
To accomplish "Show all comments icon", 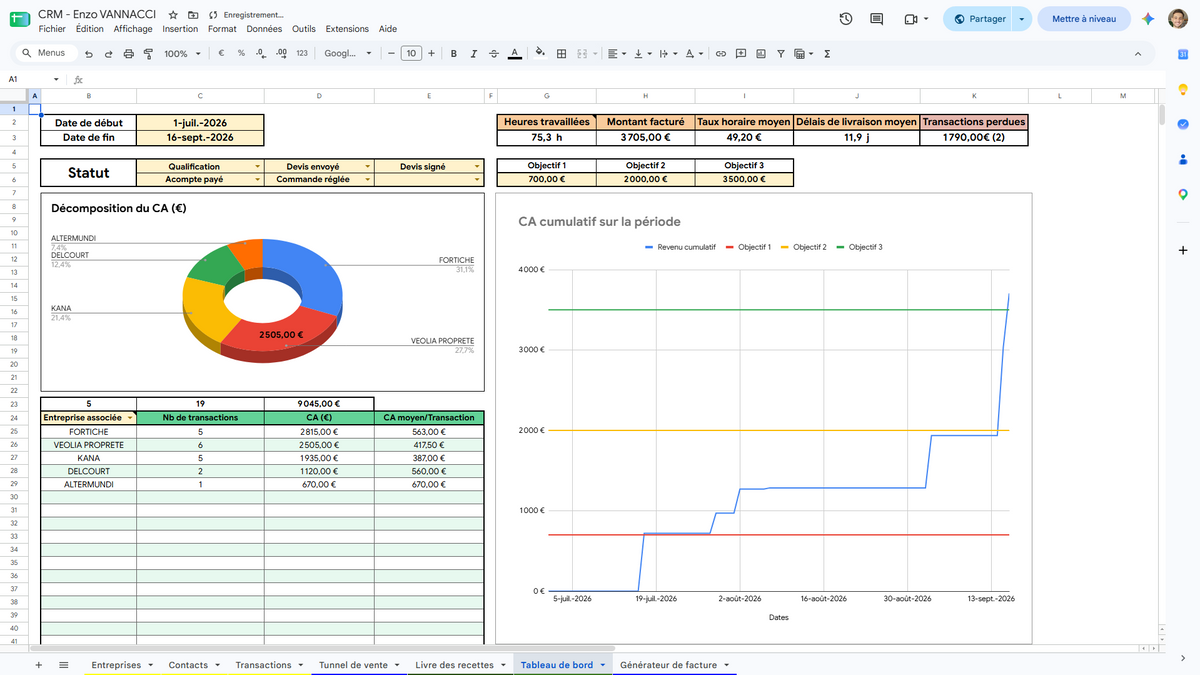I will (x=877, y=19).
